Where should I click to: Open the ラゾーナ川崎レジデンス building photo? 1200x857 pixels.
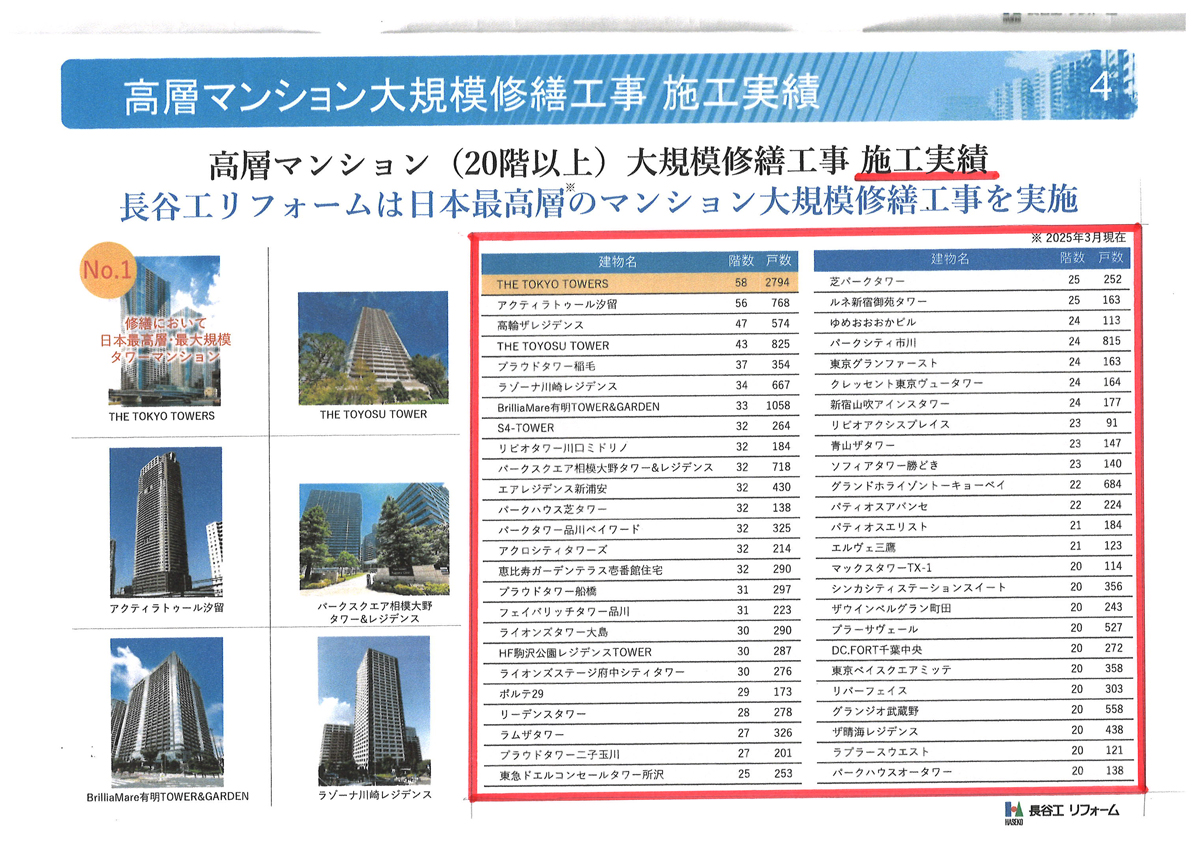click(x=373, y=708)
